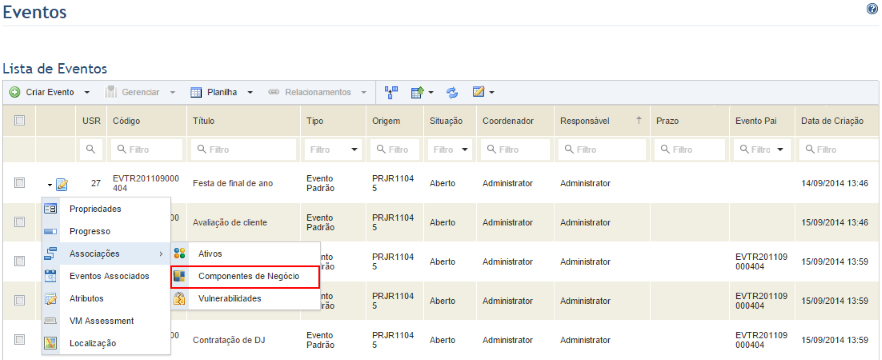
Task: Open the Evento Pai filter dropdown
Action: pyautogui.click(x=780, y=150)
